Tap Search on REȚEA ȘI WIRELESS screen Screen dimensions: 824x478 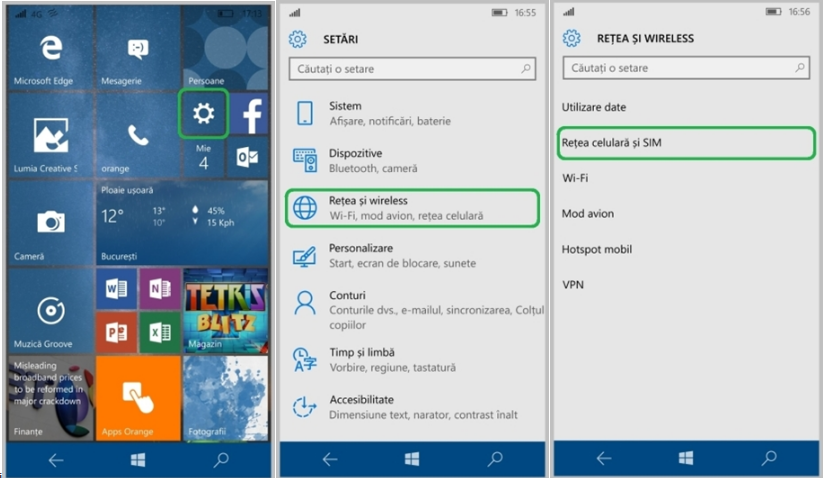pyautogui.click(x=769, y=458)
